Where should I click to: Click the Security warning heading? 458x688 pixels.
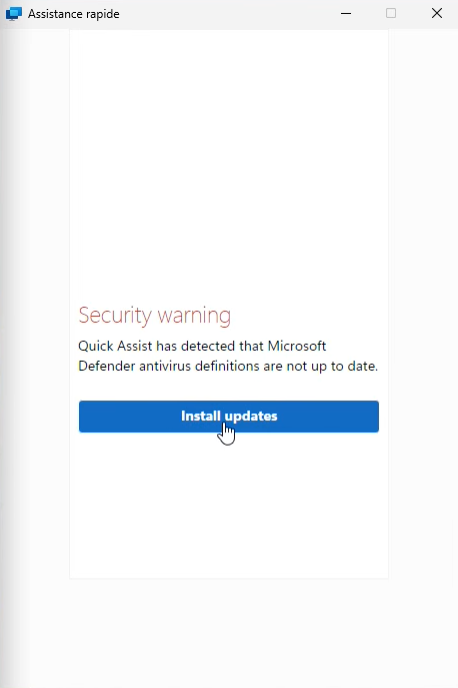click(154, 315)
